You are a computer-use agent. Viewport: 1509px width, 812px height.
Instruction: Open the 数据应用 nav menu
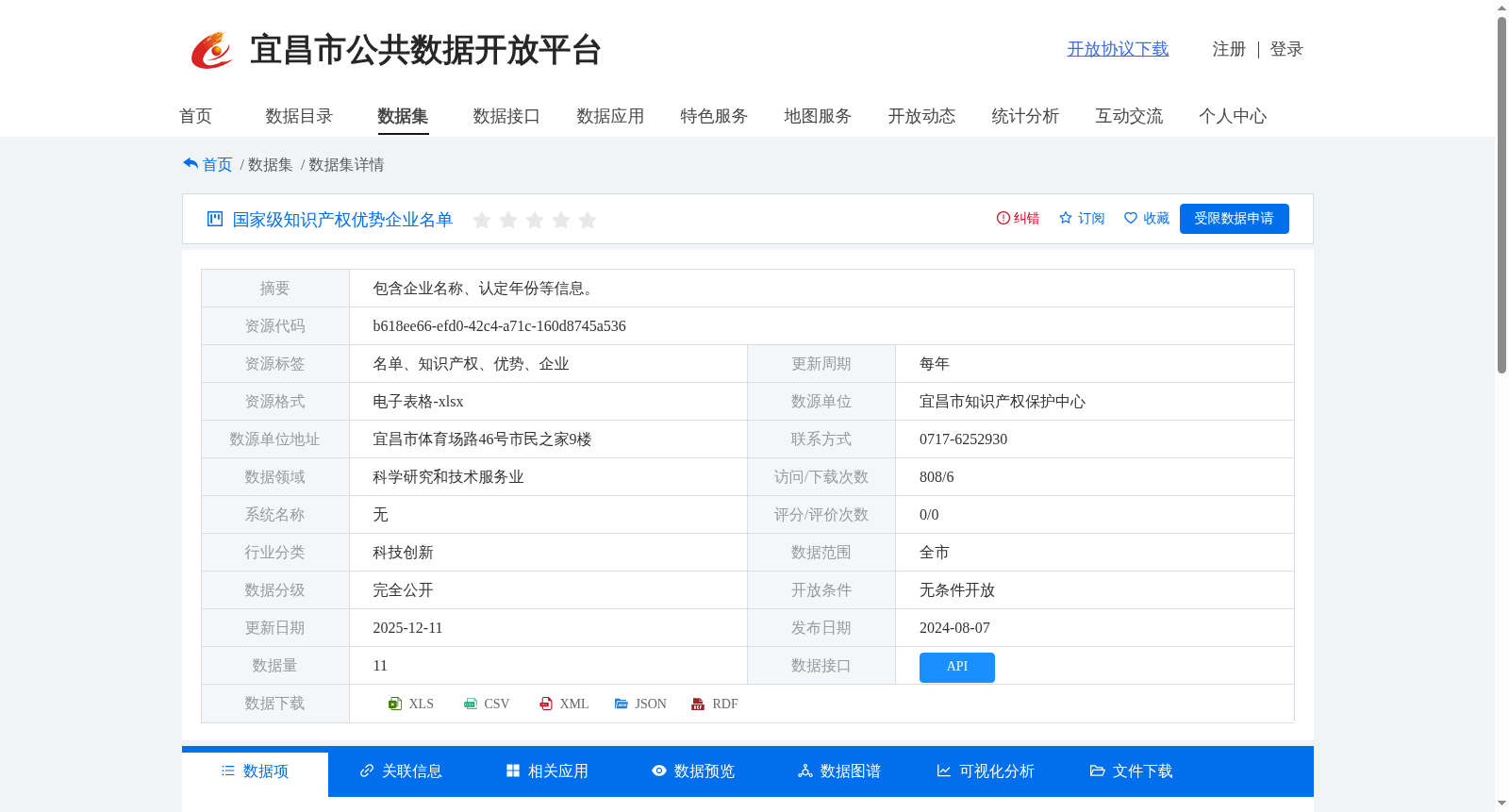tap(610, 116)
